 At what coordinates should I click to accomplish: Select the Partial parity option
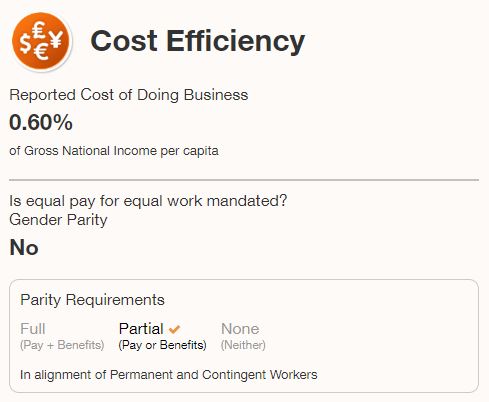click(141, 329)
